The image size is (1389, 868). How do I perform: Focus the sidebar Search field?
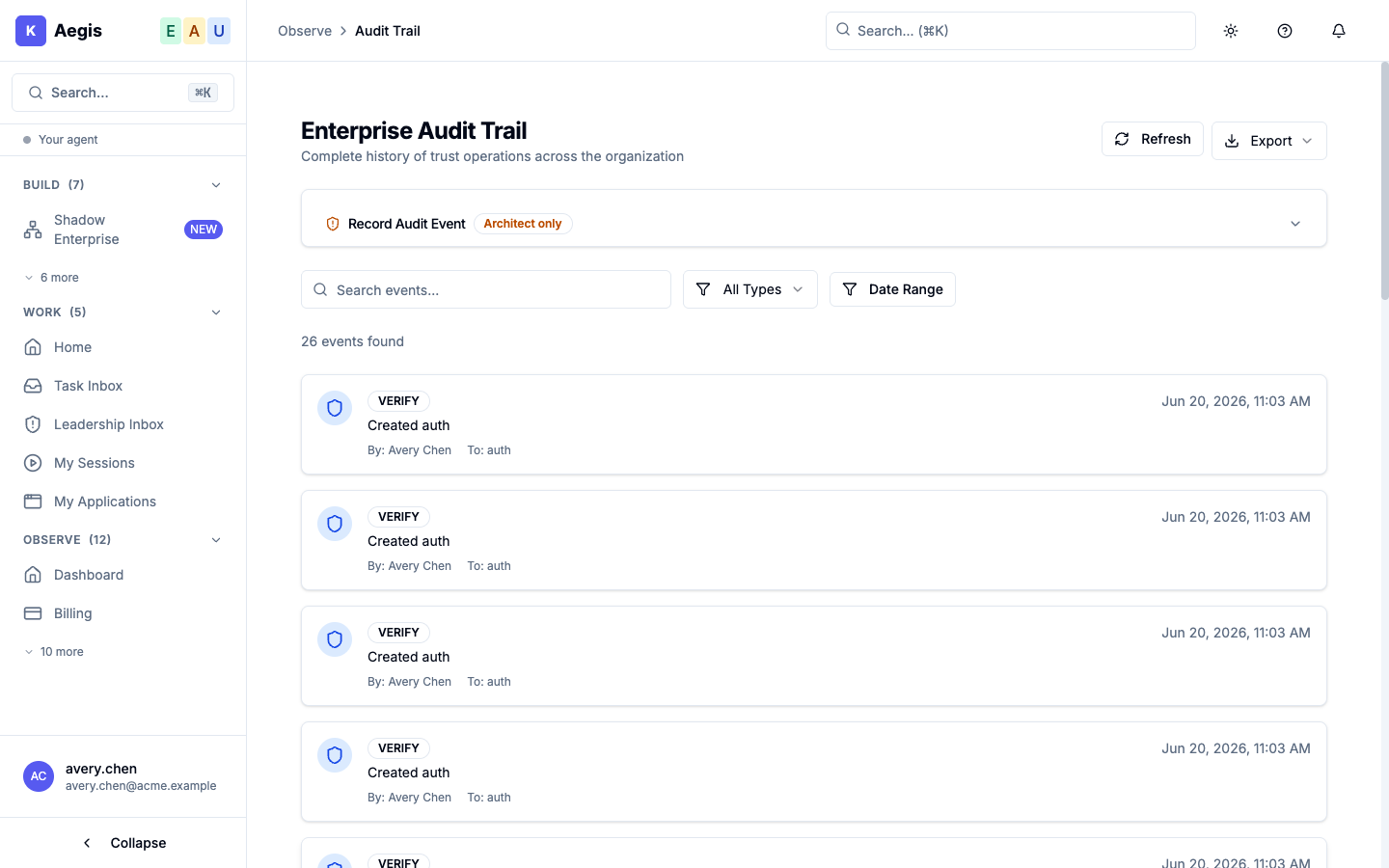click(123, 93)
